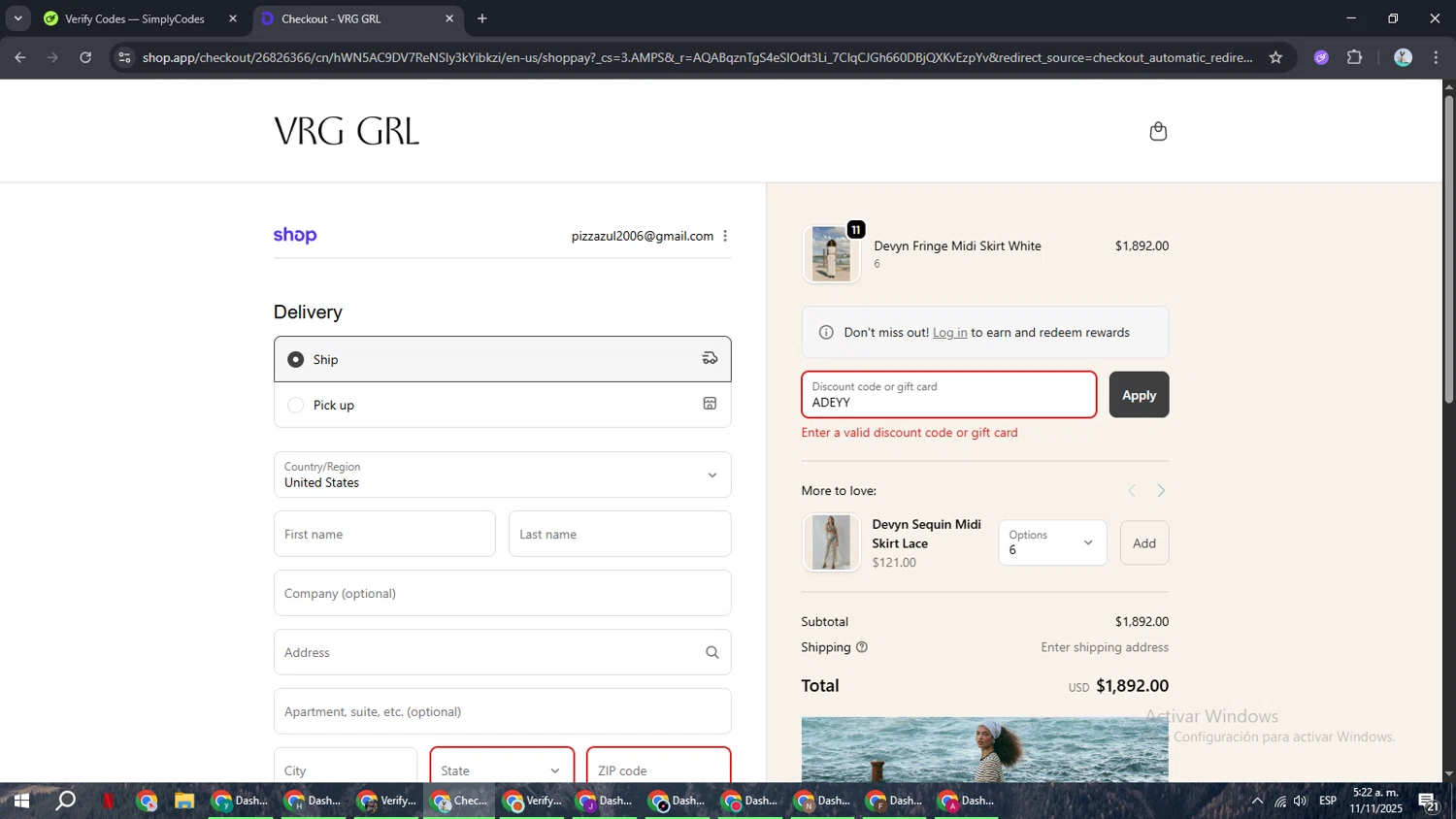
Task: Bookmark this page with the star icon
Action: 1275,57
